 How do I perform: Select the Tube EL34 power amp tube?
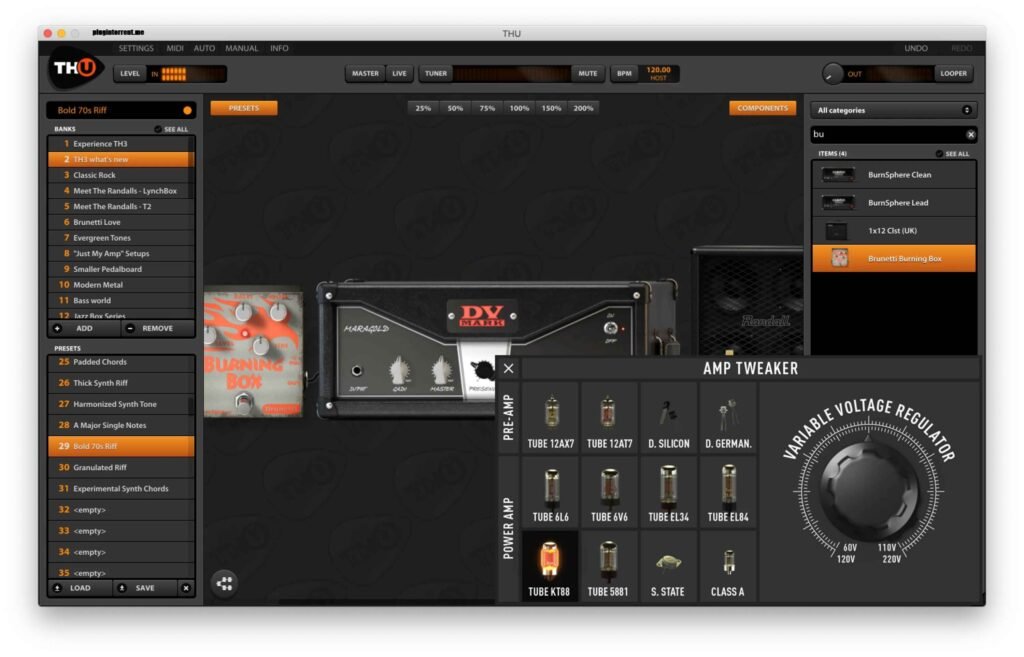tap(668, 493)
